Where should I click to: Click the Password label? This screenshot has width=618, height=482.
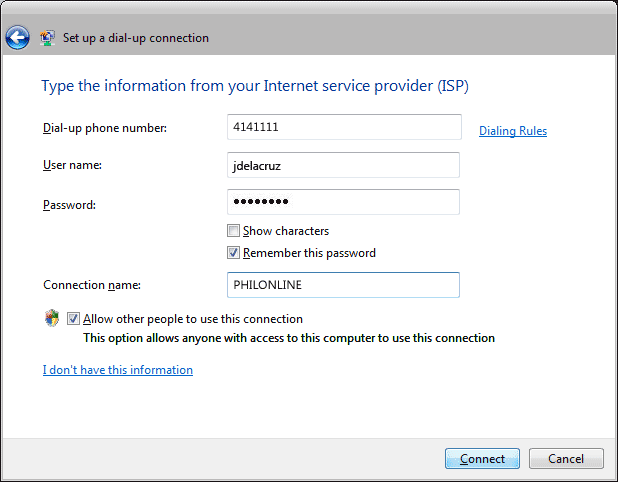[69, 205]
